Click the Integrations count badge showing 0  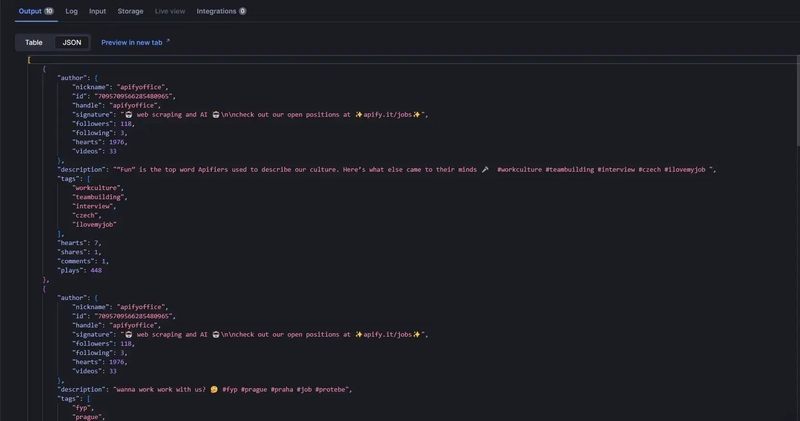coord(242,11)
